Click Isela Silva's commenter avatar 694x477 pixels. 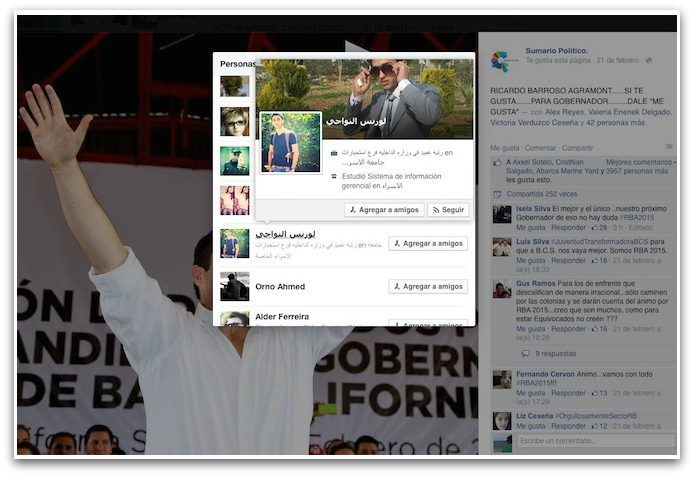(501, 214)
